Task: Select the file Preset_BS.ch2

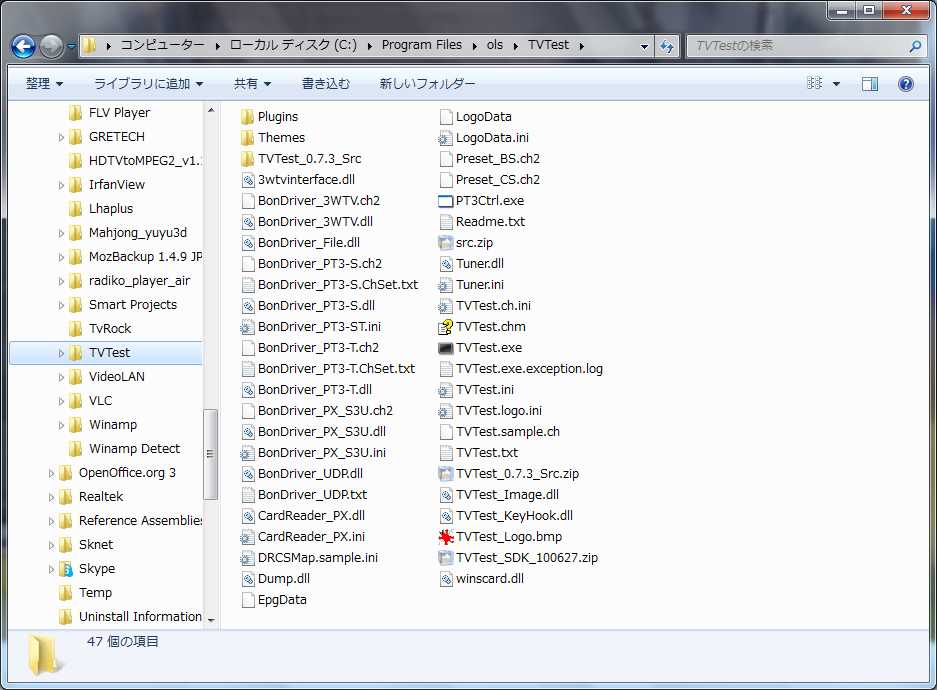Action: [x=497, y=159]
